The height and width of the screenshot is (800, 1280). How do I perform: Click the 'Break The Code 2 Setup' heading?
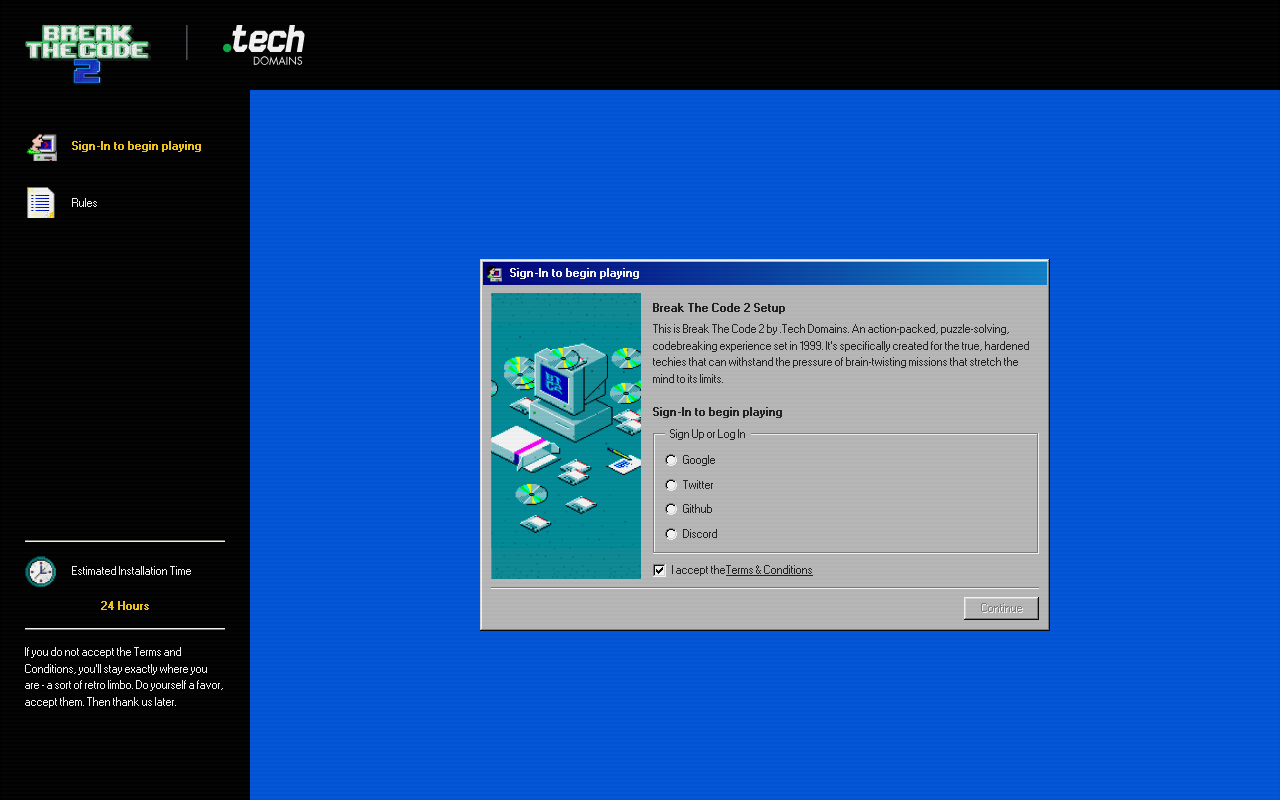(x=719, y=308)
